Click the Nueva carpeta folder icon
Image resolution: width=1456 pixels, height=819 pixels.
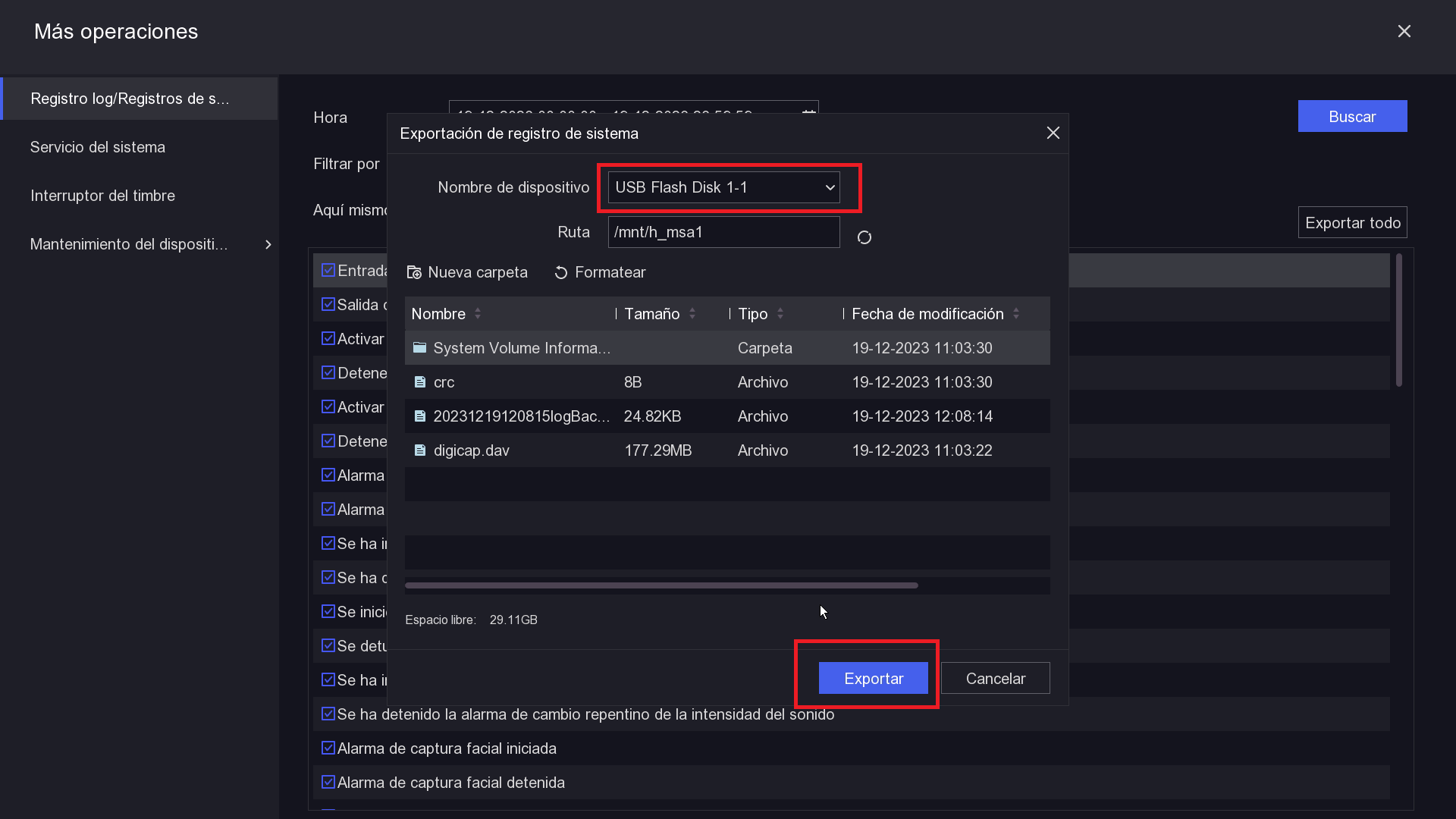[x=414, y=272]
